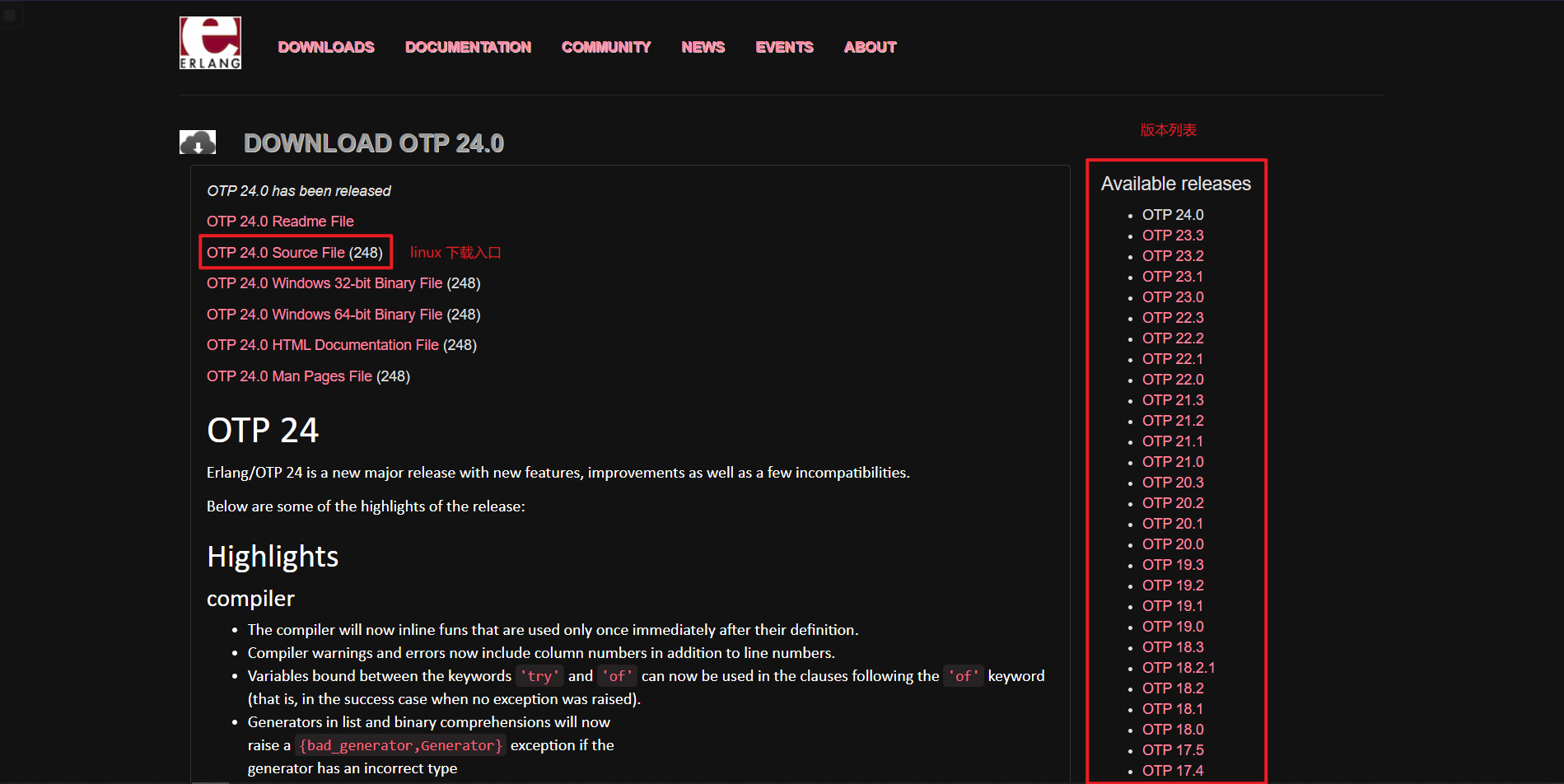The height and width of the screenshot is (784, 1564).
Task: Open the DOWNLOADS menu
Action: coord(326,47)
